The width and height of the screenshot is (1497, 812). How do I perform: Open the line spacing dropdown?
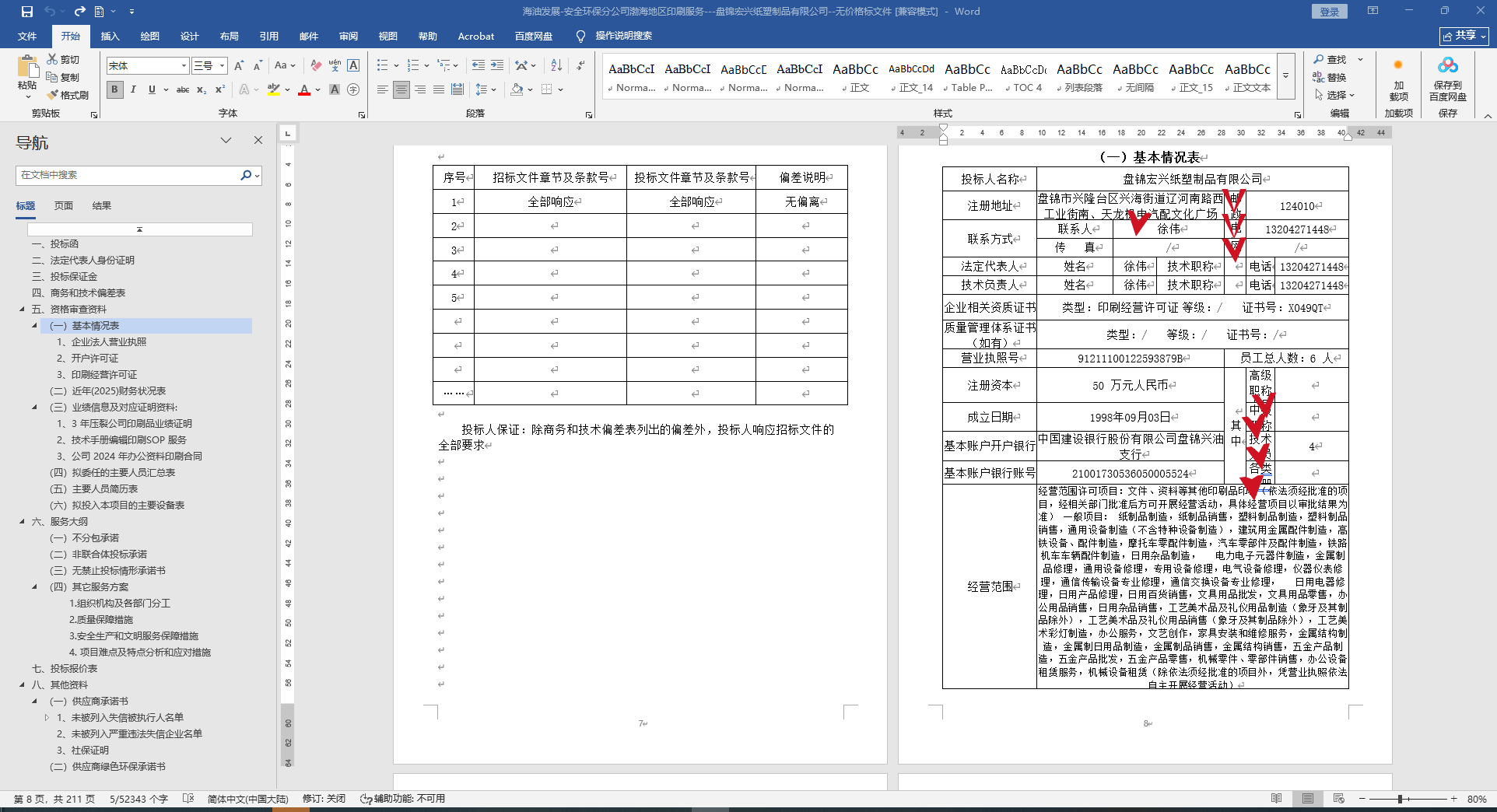click(486, 89)
